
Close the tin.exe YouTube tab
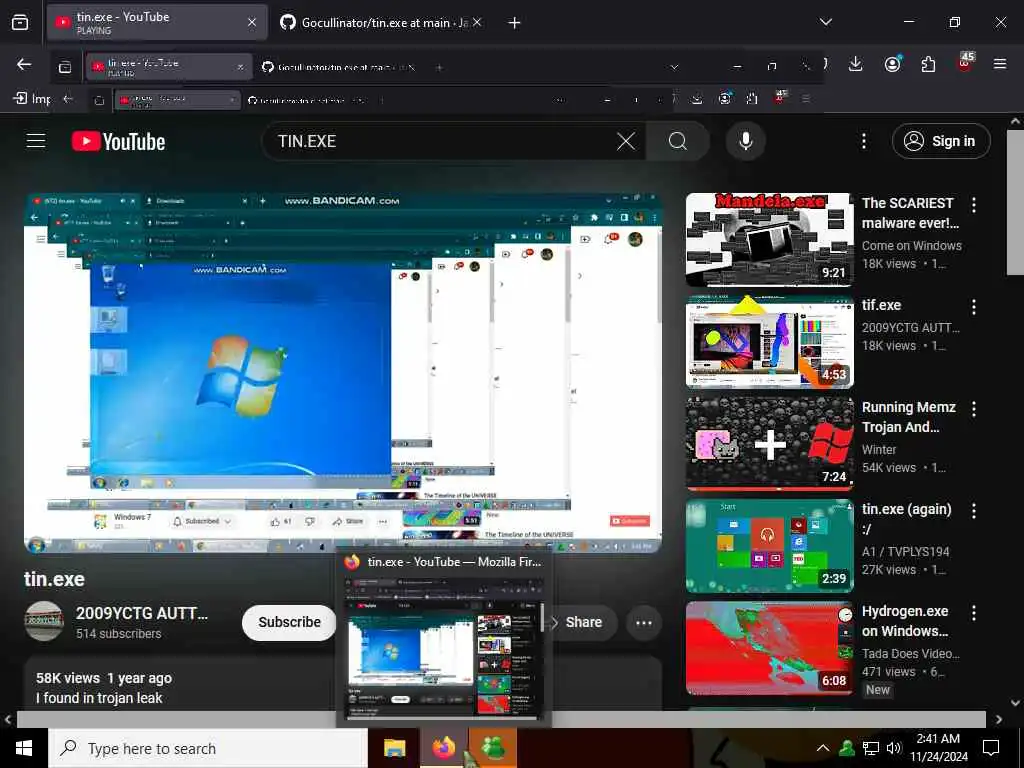tap(252, 22)
